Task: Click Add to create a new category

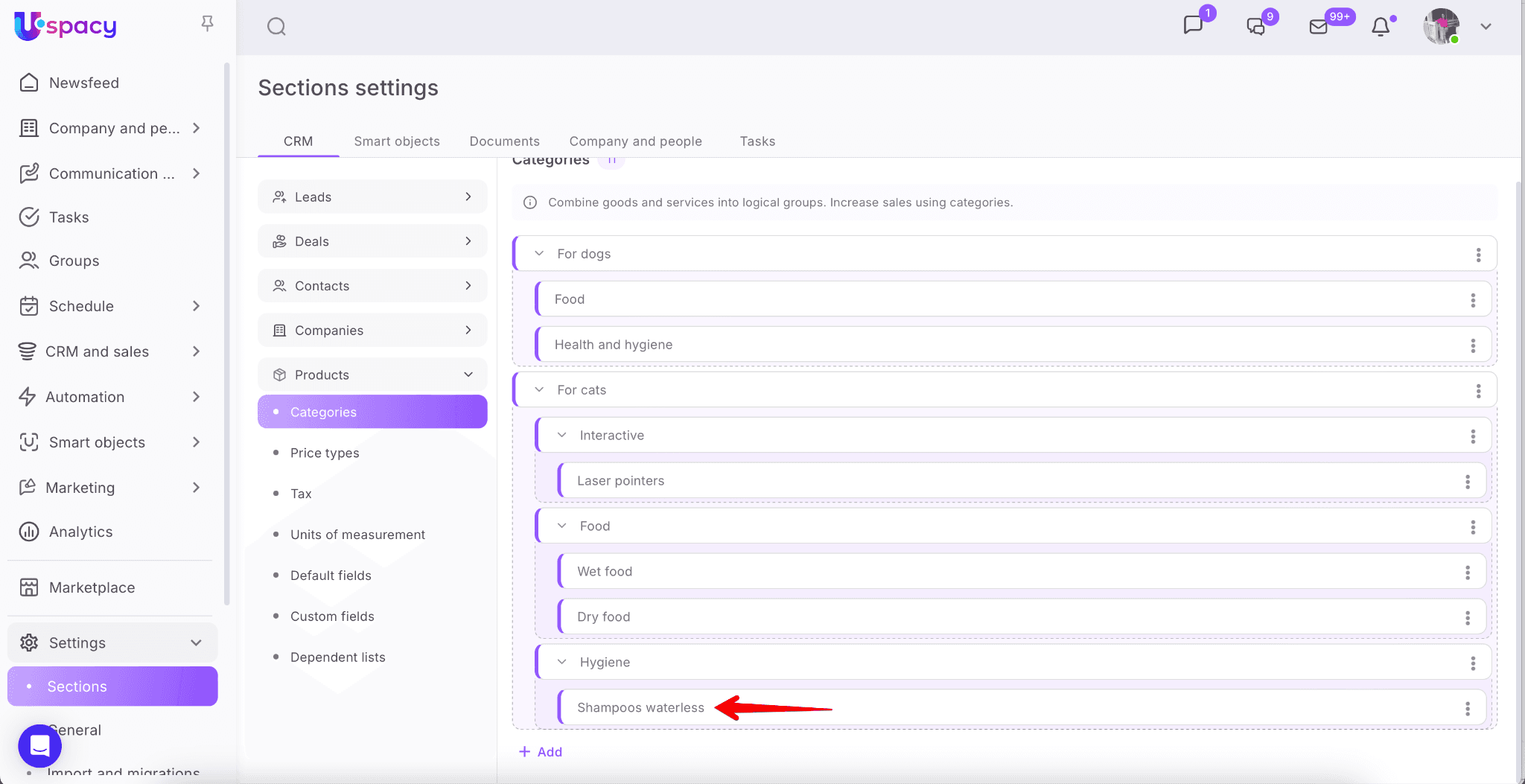Action: (541, 752)
